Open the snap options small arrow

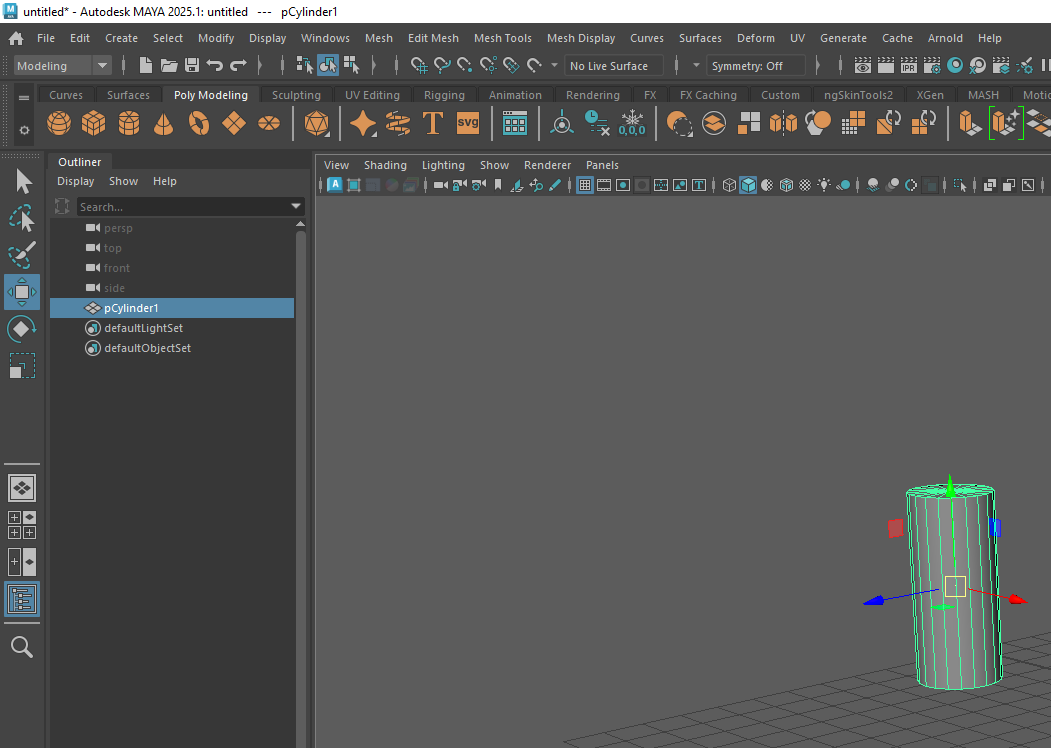pyautogui.click(x=554, y=65)
